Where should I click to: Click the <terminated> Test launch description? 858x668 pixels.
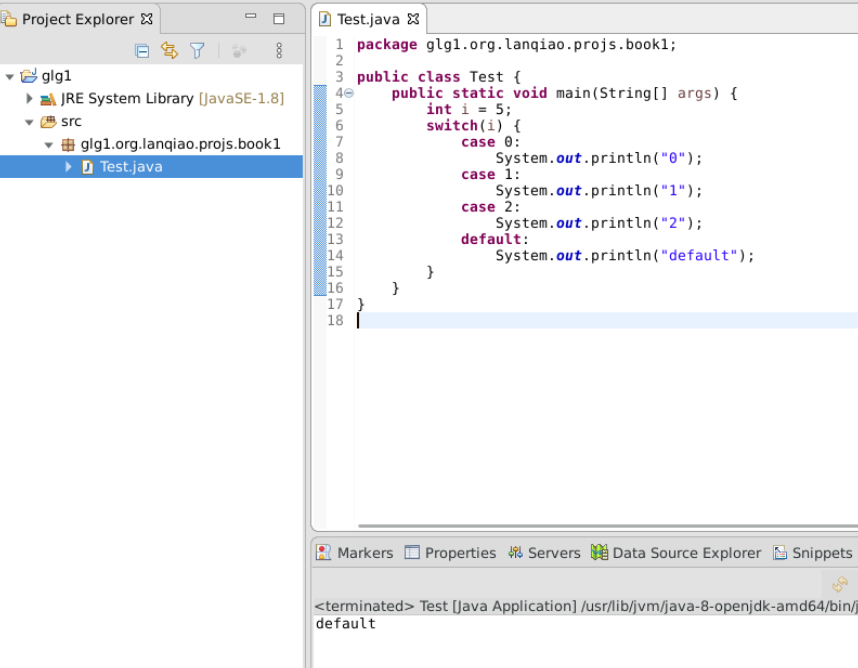[586, 606]
